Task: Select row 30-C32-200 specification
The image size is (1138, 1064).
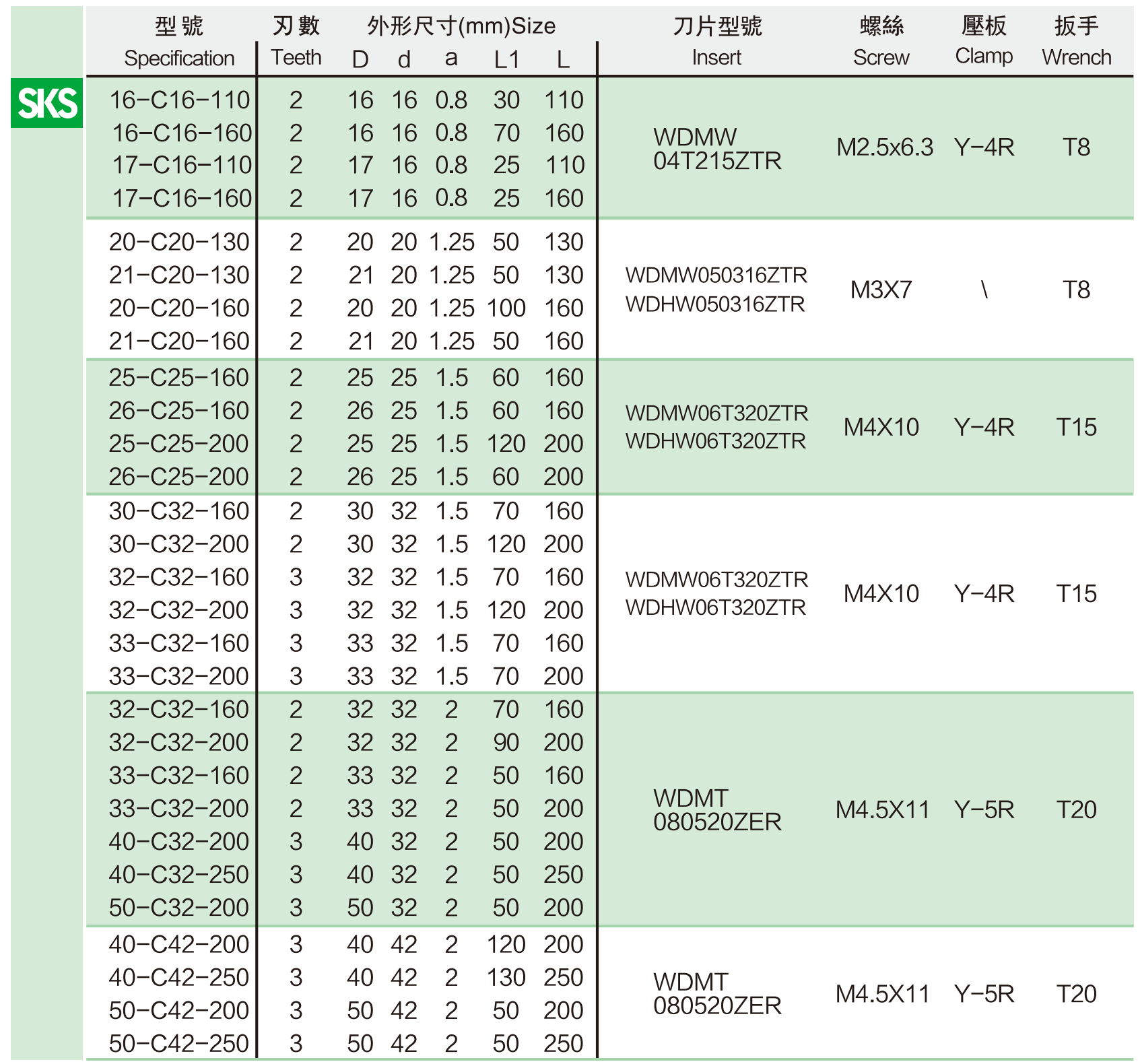Action: coord(179,544)
